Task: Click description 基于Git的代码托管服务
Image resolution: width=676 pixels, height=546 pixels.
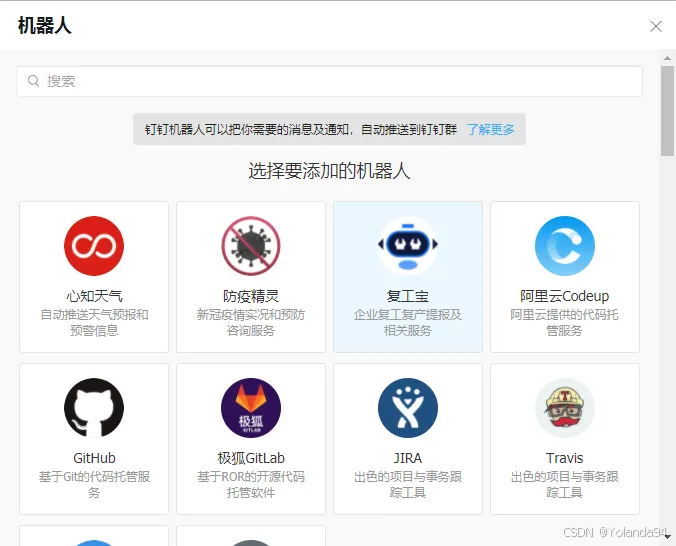Action: click(x=94, y=484)
